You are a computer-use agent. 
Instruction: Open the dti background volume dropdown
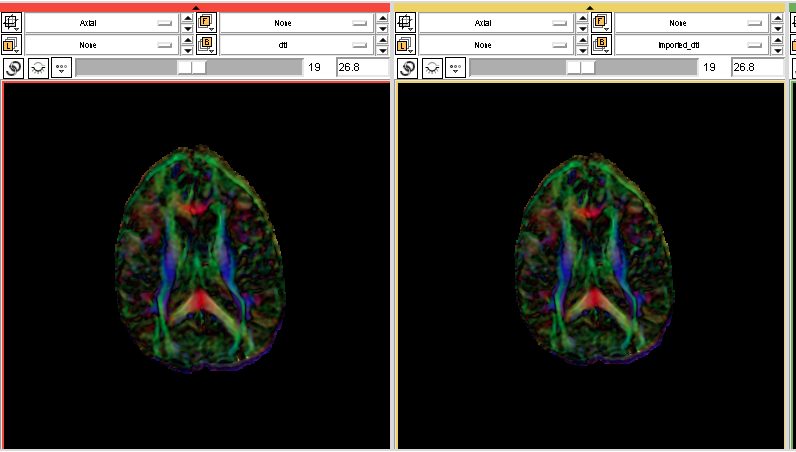click(296, 44)
